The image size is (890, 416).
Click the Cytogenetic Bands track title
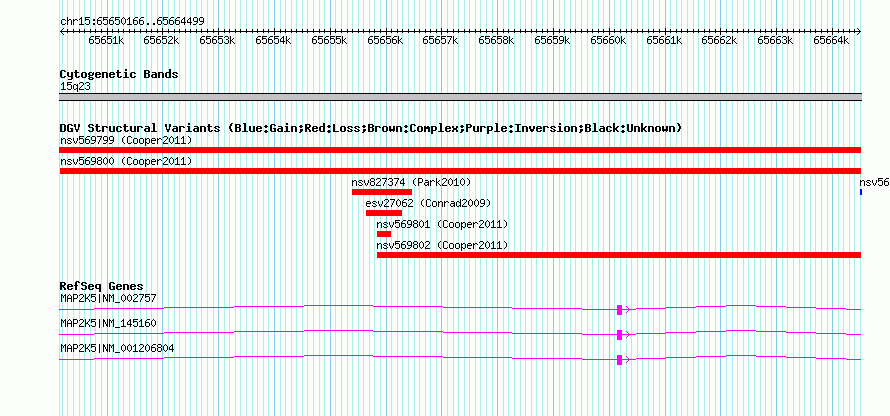[x=119, y=74]
